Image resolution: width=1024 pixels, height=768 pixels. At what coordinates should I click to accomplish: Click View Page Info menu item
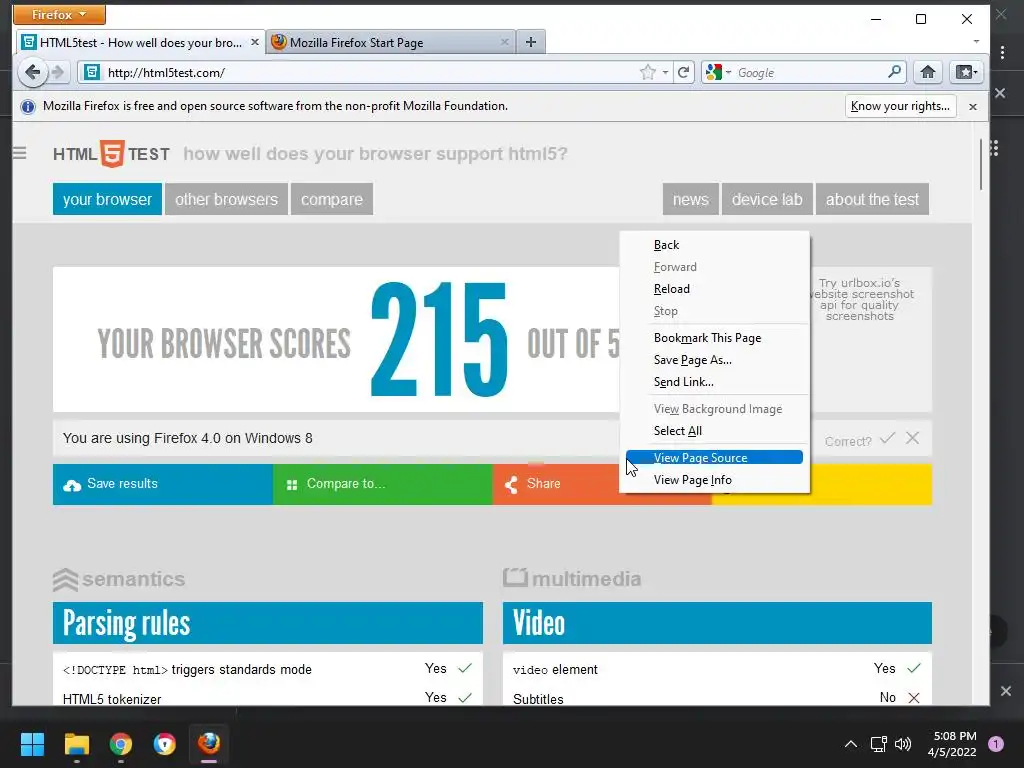point(714,480)
